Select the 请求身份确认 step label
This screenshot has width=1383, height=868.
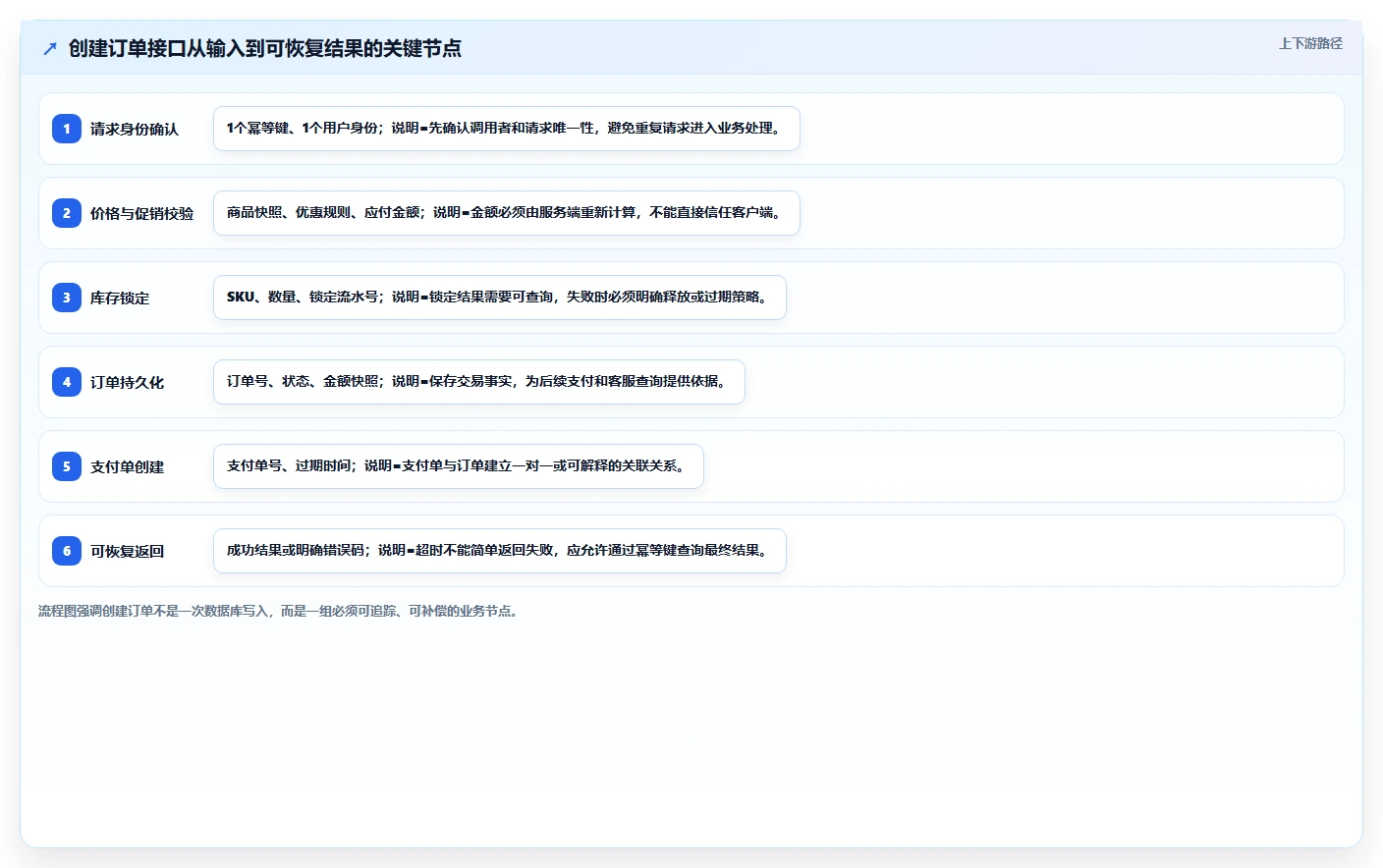click(135, 129)
